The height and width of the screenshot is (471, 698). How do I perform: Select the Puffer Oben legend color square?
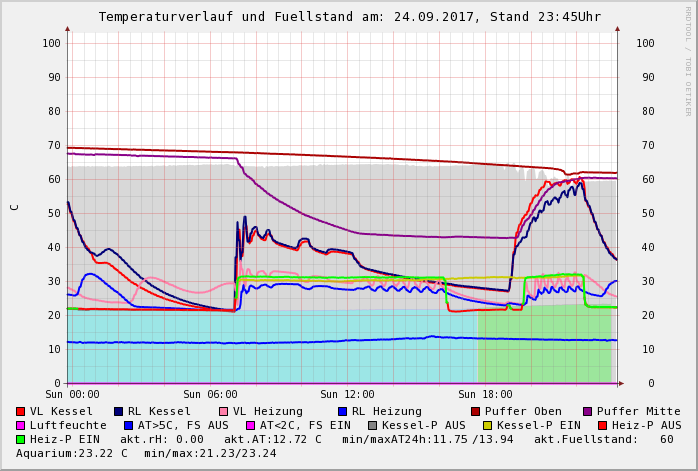click(476, 411)
